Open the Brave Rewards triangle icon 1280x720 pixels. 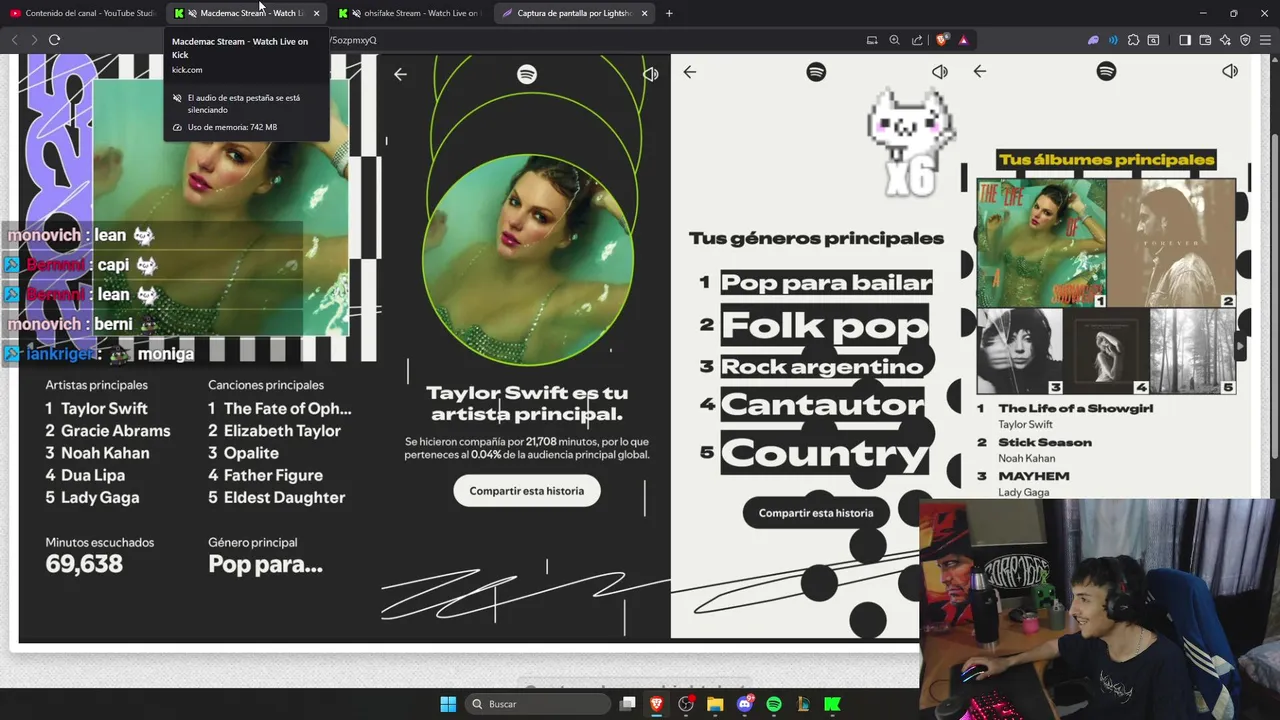[x=963, y=40]
